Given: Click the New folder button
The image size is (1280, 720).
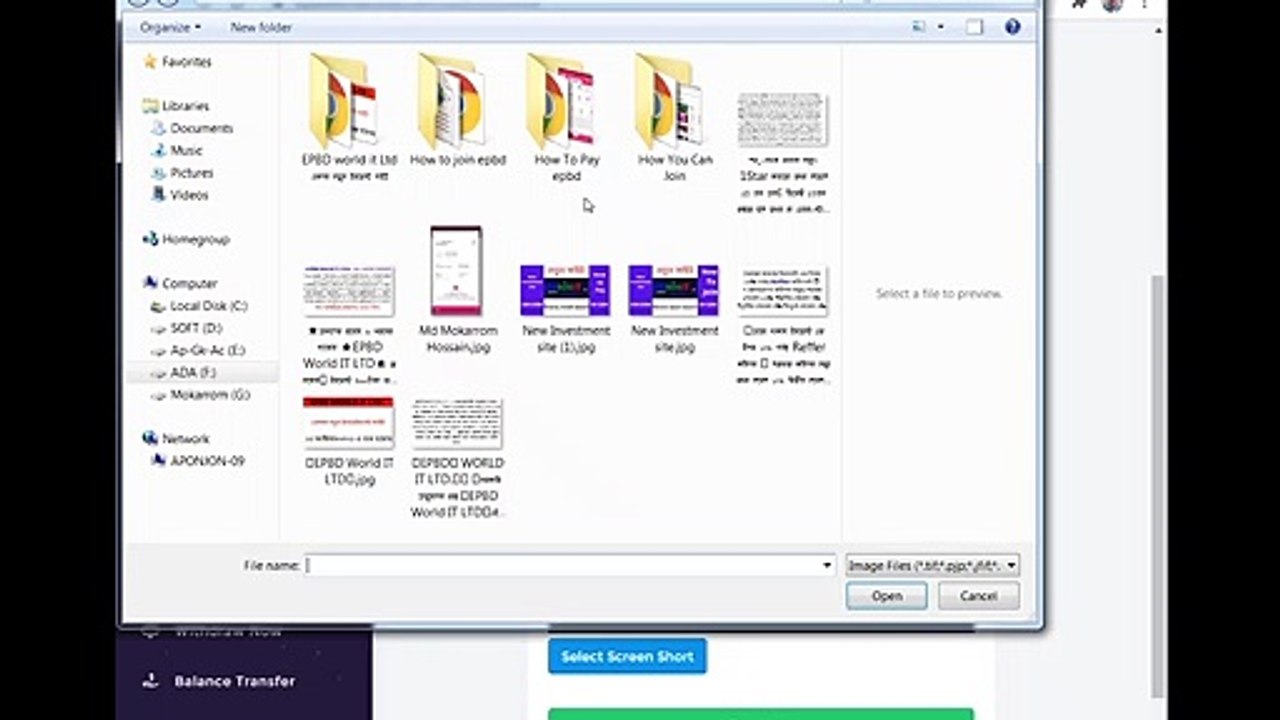Looking at the screenshot, I should (261, 28).
